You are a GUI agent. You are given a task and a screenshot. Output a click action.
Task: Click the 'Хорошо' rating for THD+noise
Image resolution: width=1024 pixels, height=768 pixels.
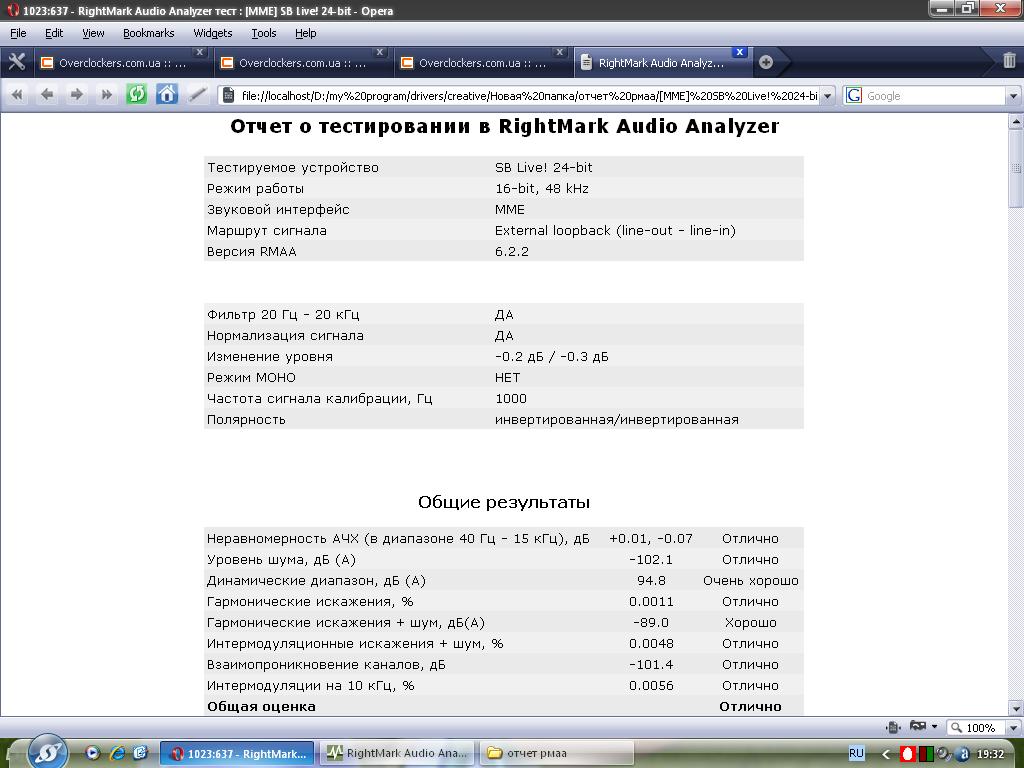(750, 622)
